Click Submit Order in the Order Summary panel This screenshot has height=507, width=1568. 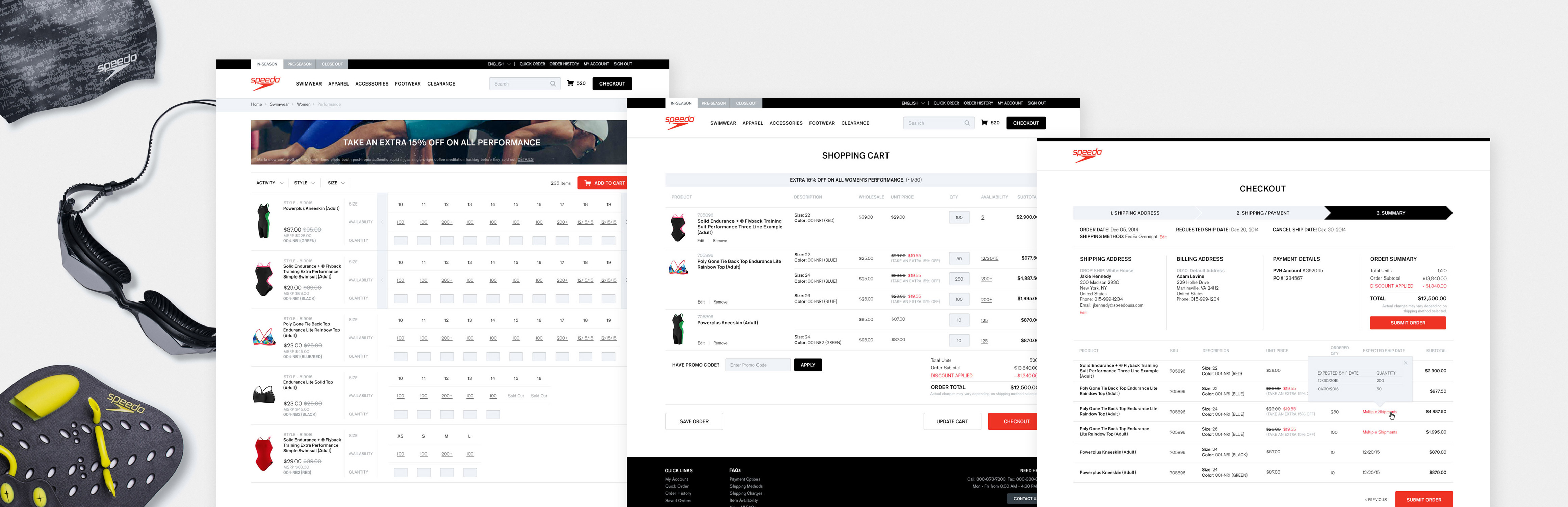click(1408, 323)
